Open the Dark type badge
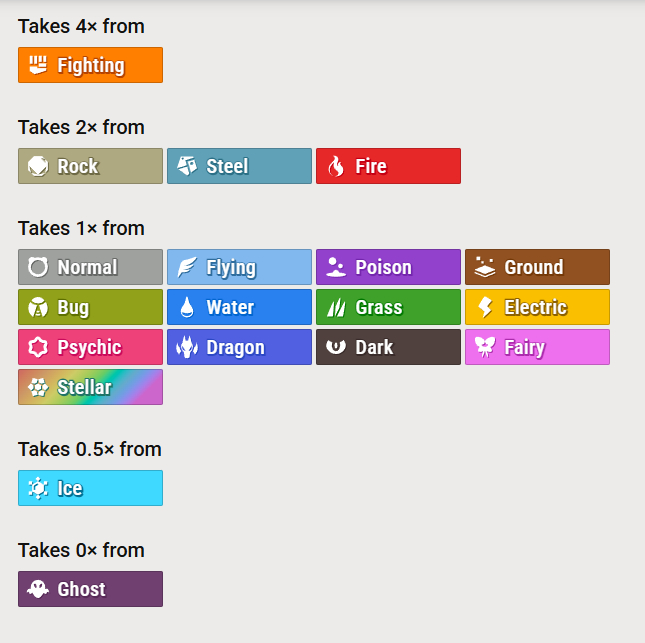The height and width of the screenshot is (643, 645). click(388, 347)
